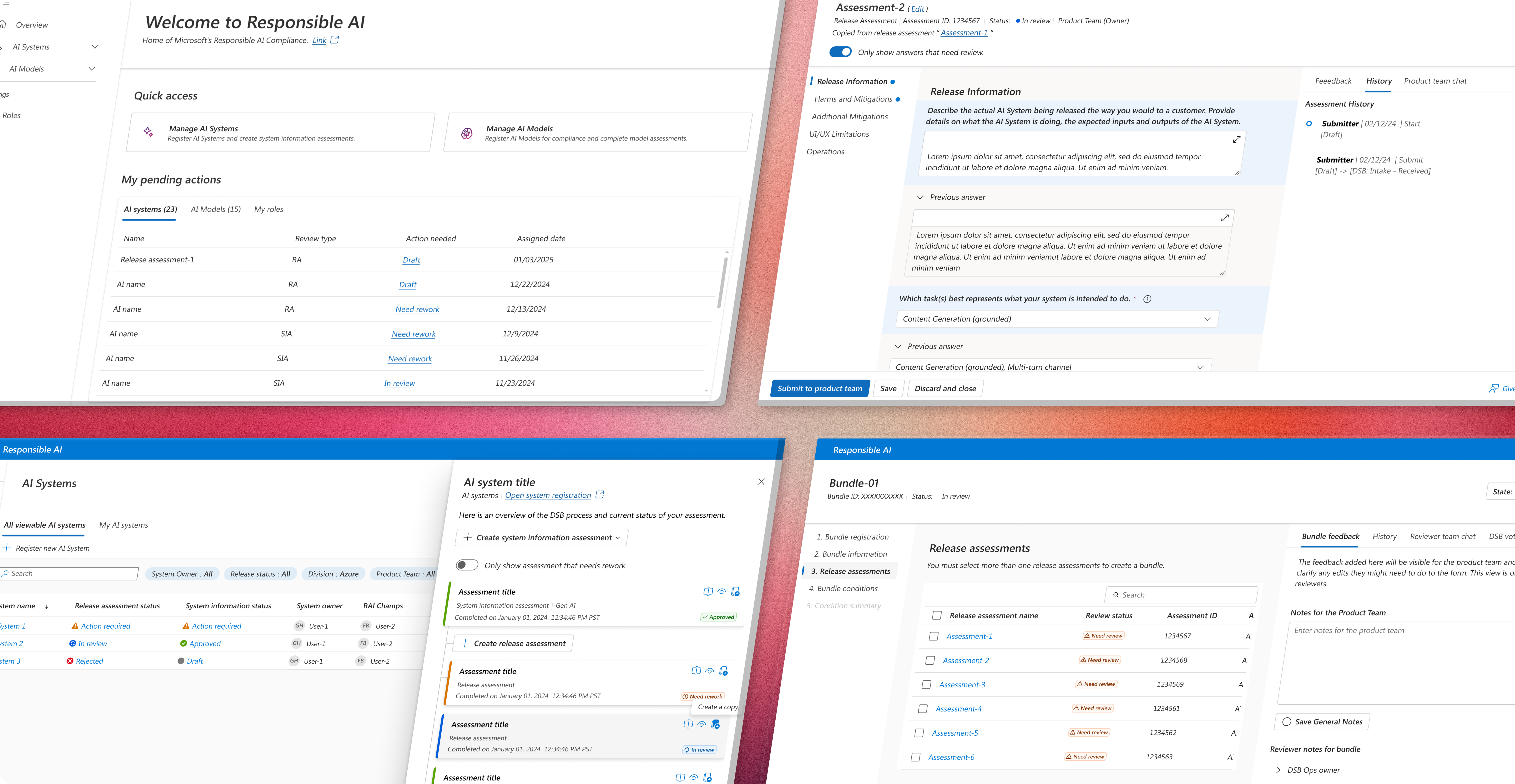Expand the AI Systems sidebar chevron
This screenshot has height=784, width=1515.
[95, 47]
